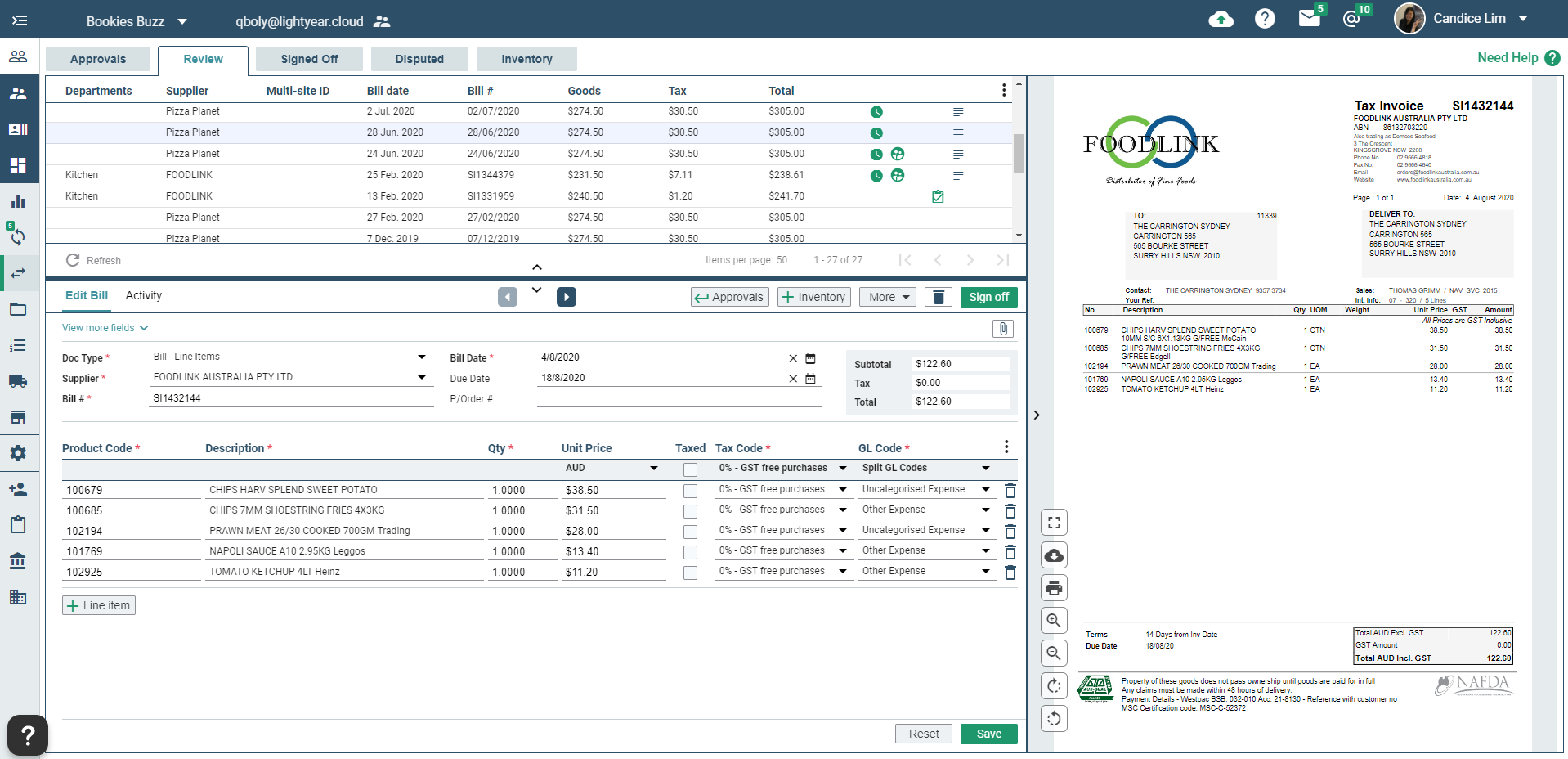Viewport: 1568px width, 759px height.
Task: Expand View more fields
Action: (x=105, y=328)
